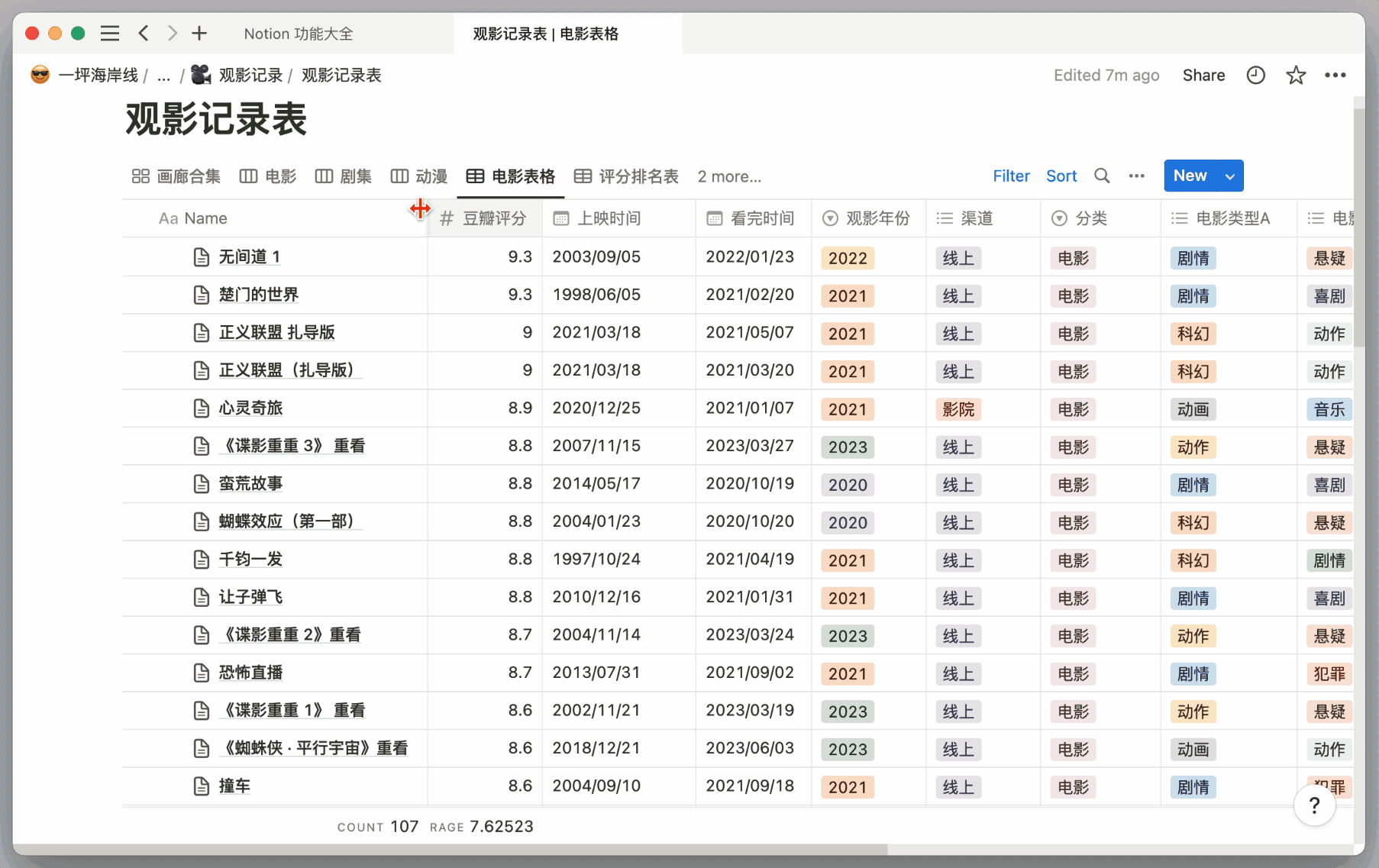
Task: Open page icon for 撞车
Action: point(202,786)
